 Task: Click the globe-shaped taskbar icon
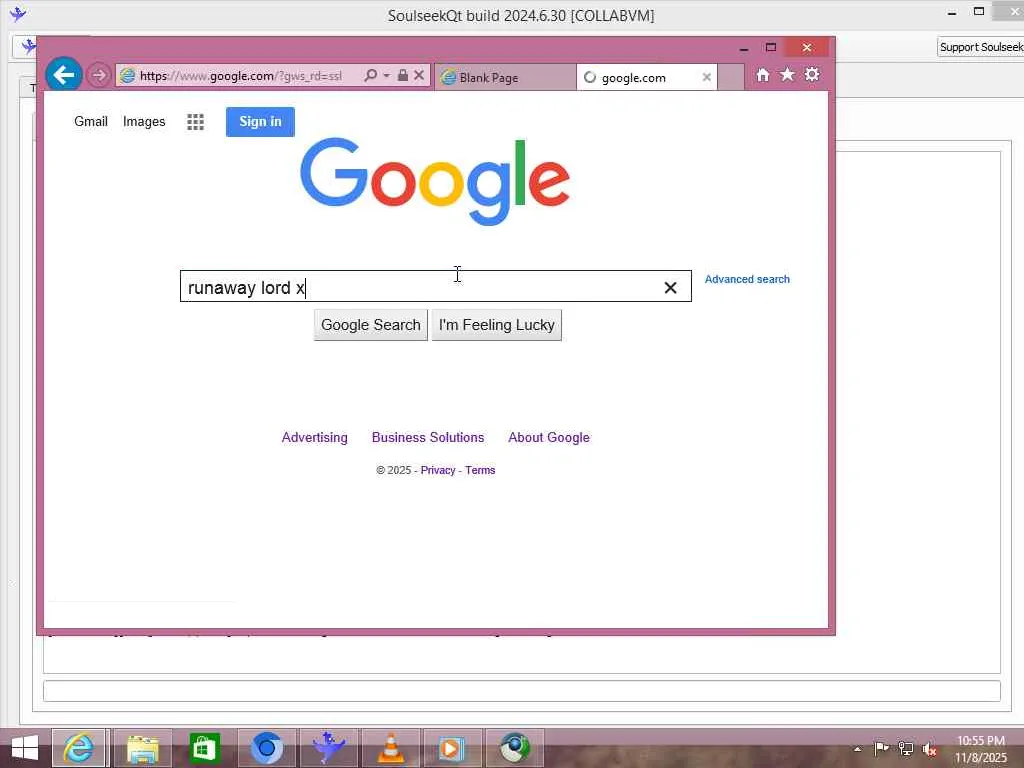coord(515,748)
